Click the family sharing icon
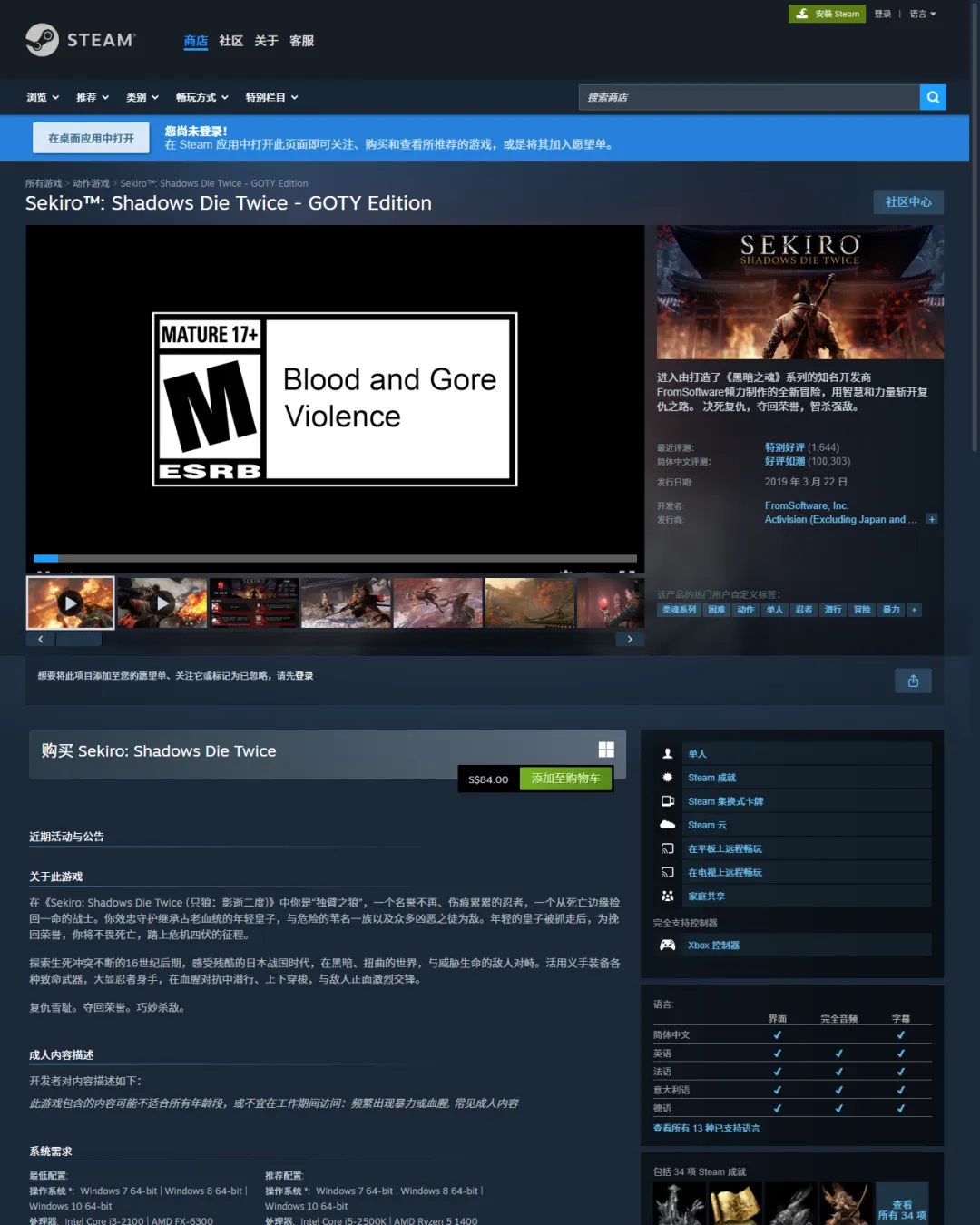The width and height of the screenshot is (980, 1225). (668, 896)
